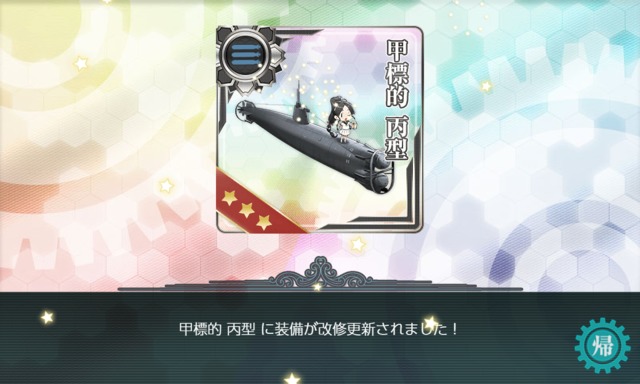640x384 pixels.
Task: Select the vertical 甲標的 丙型 name label
Action: [397, 100]
